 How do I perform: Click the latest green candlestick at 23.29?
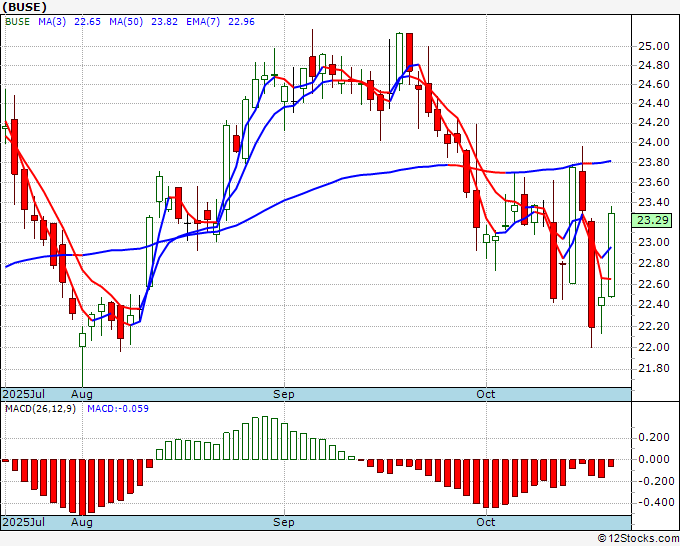611,255
